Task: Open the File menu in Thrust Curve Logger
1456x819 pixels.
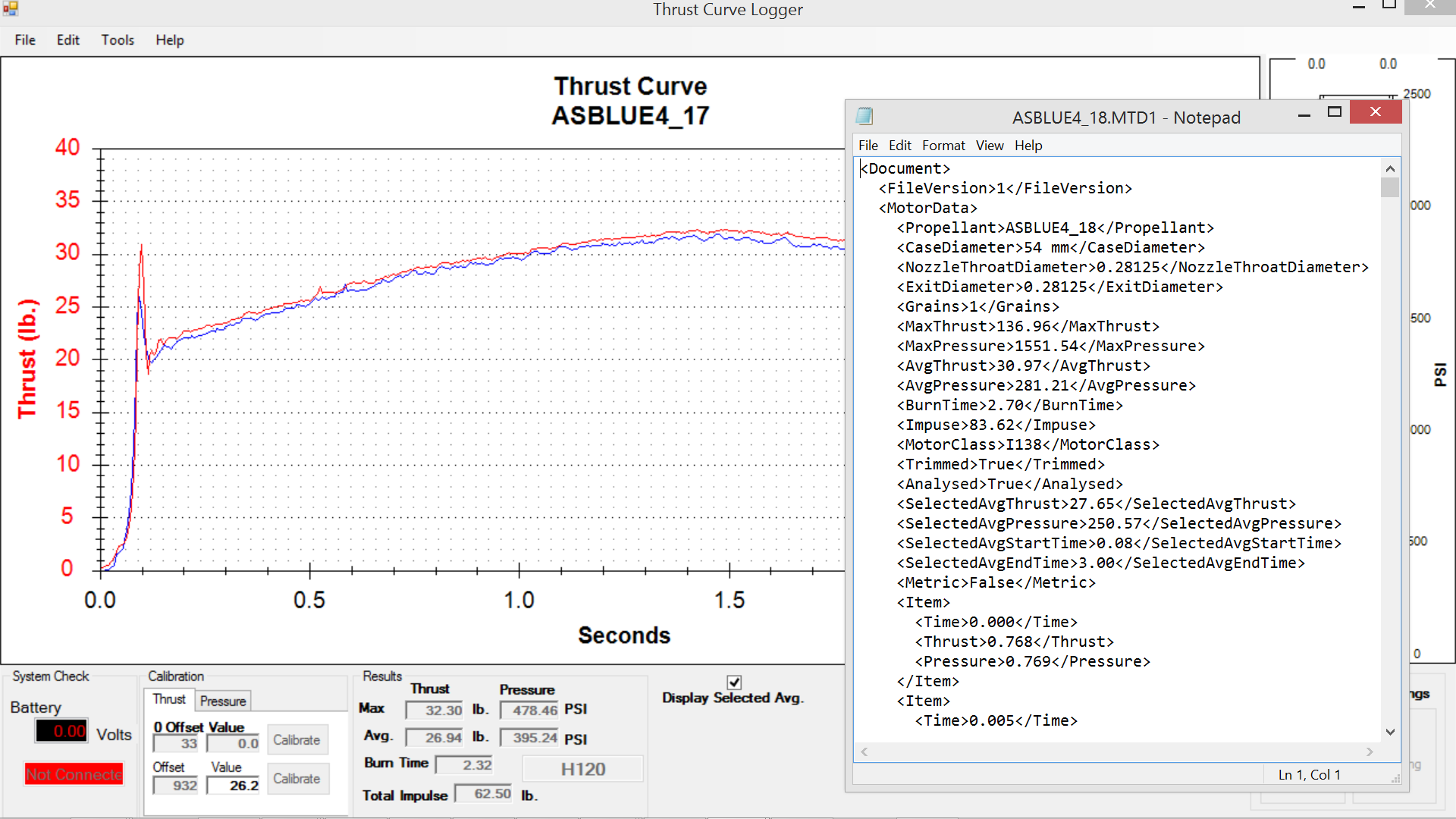Action: 25,40
